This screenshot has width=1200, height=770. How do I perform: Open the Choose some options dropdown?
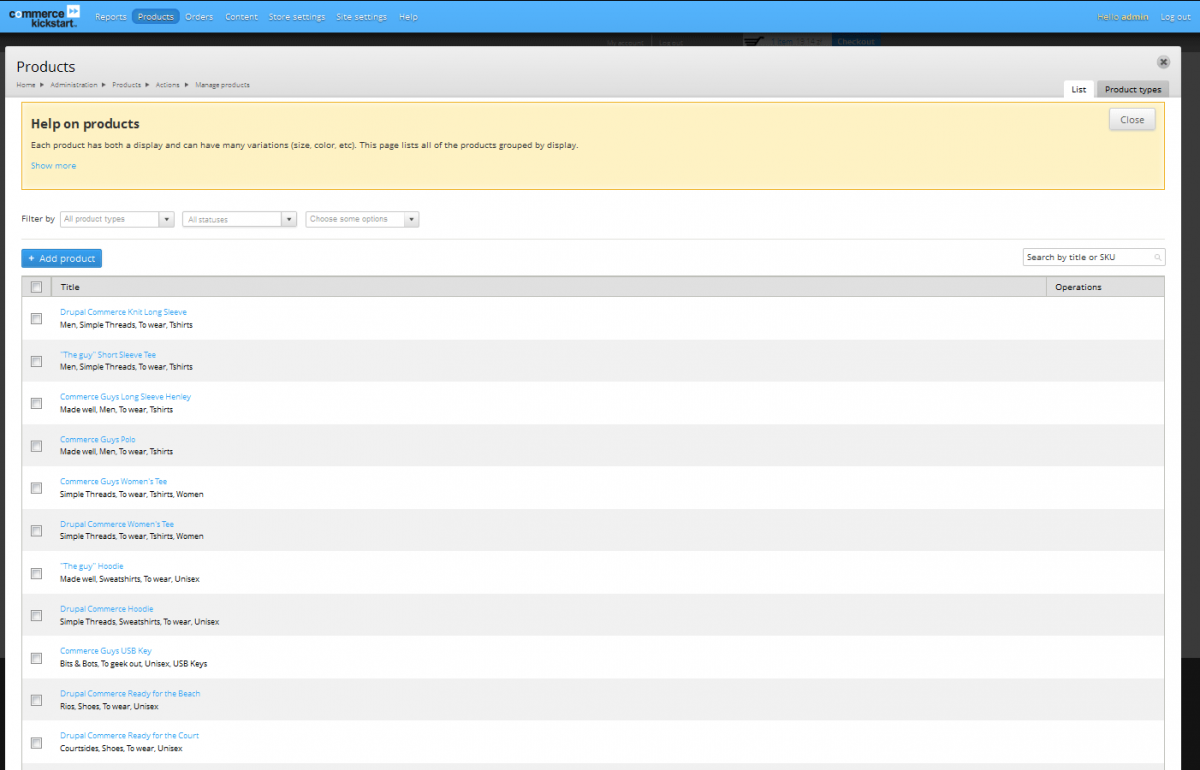[x=362, y=219]
